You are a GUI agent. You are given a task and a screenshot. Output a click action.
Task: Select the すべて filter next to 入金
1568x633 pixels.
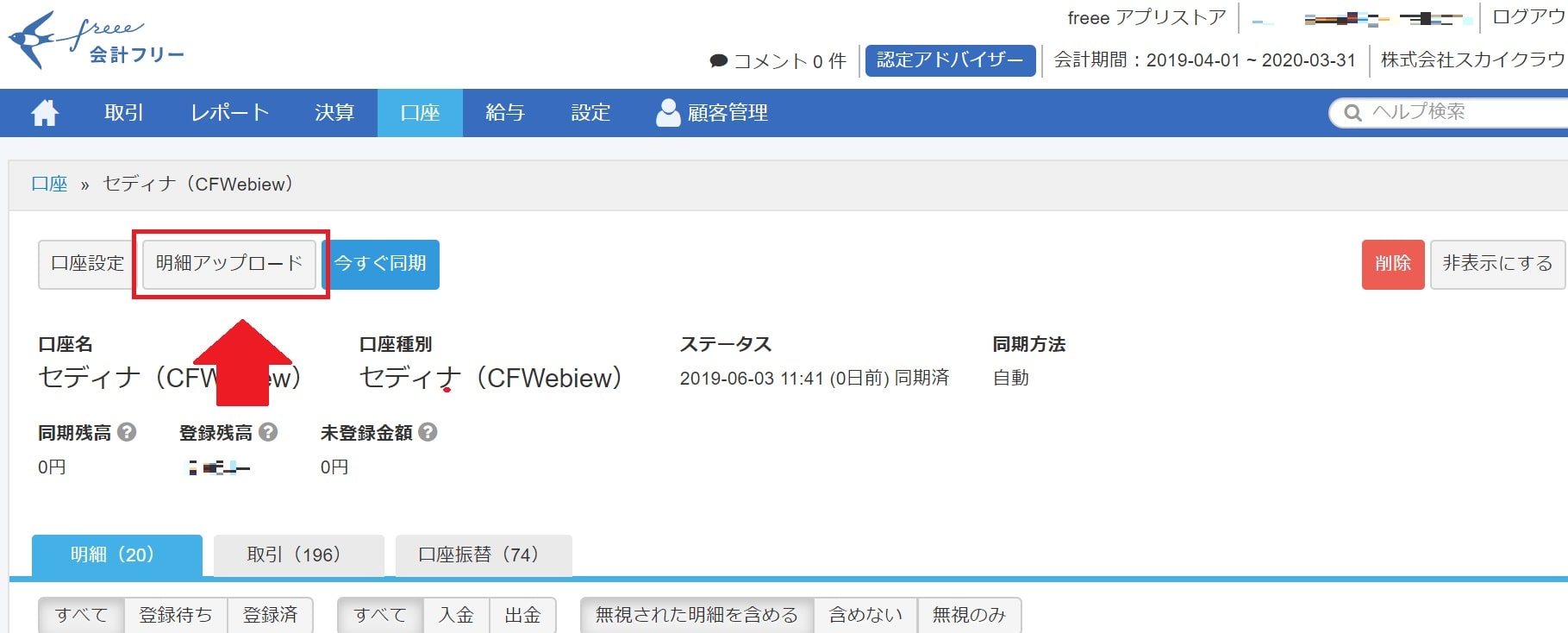tap(380, 615)
